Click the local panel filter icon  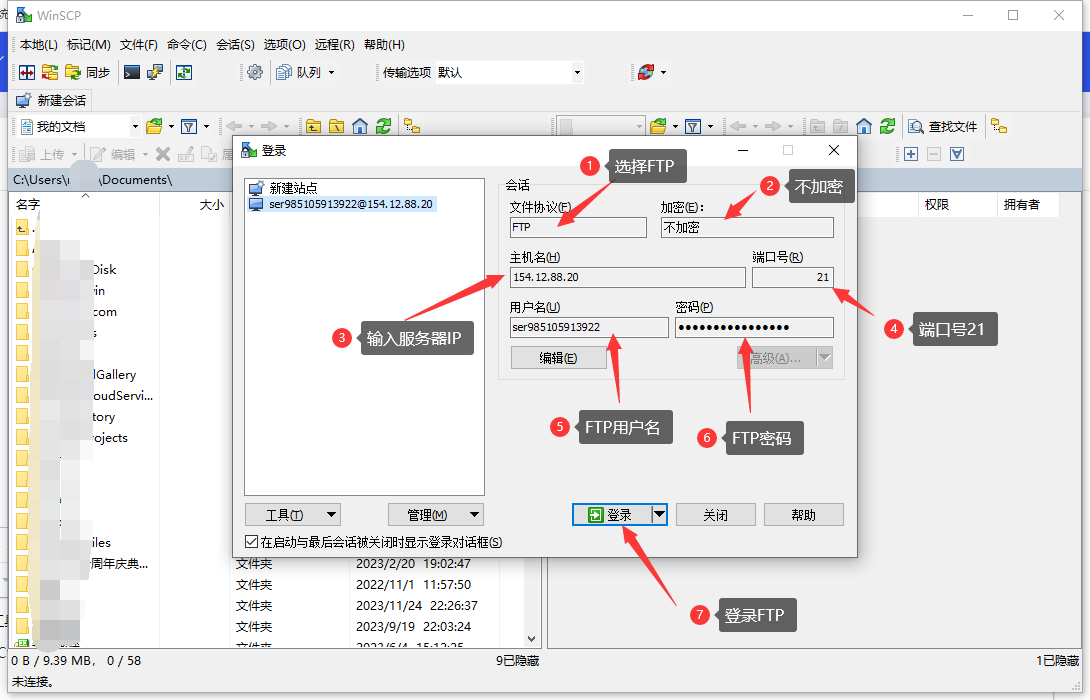pos(188,127)
